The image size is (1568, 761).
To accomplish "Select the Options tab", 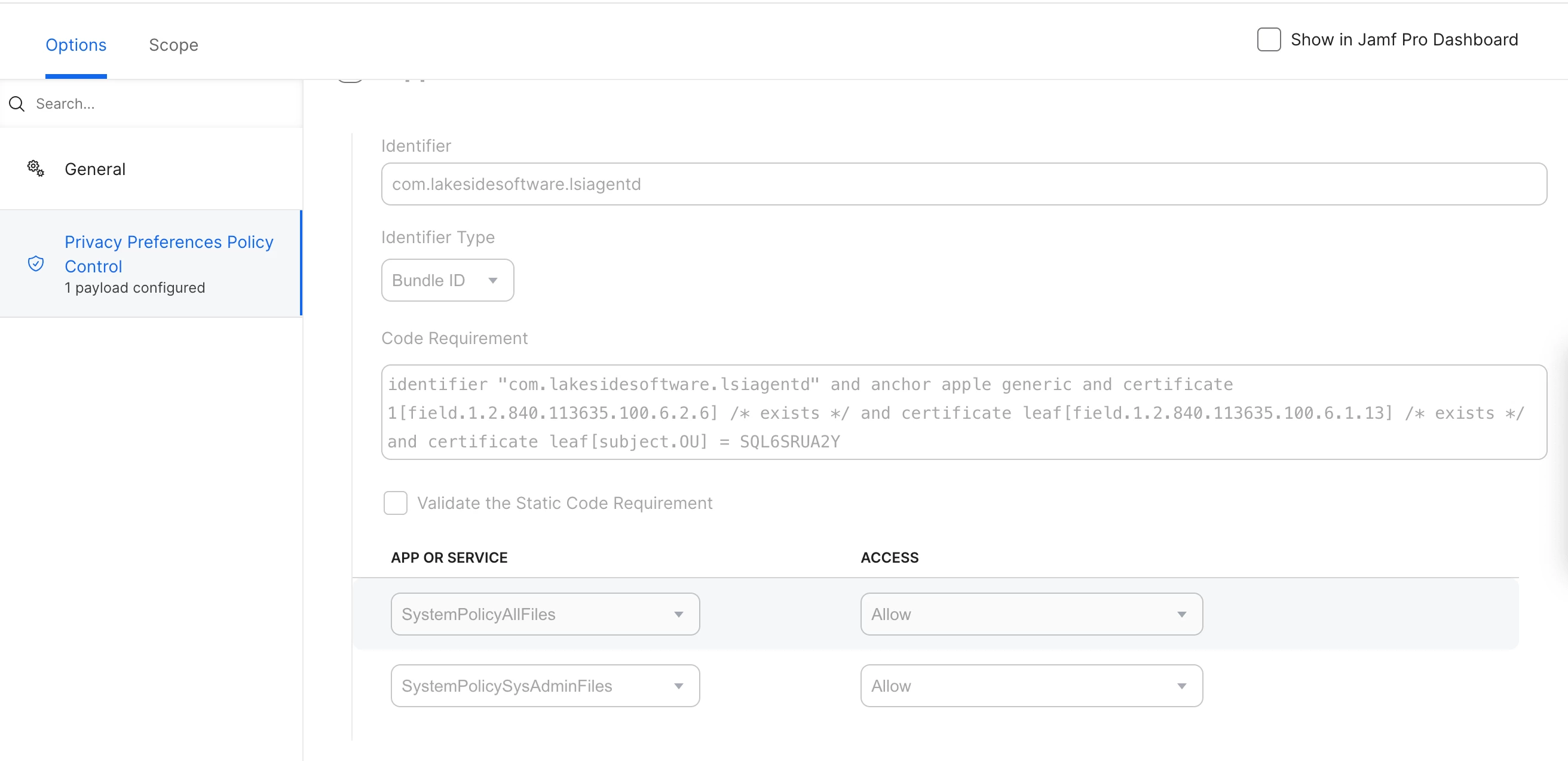I will click(76, 45).
